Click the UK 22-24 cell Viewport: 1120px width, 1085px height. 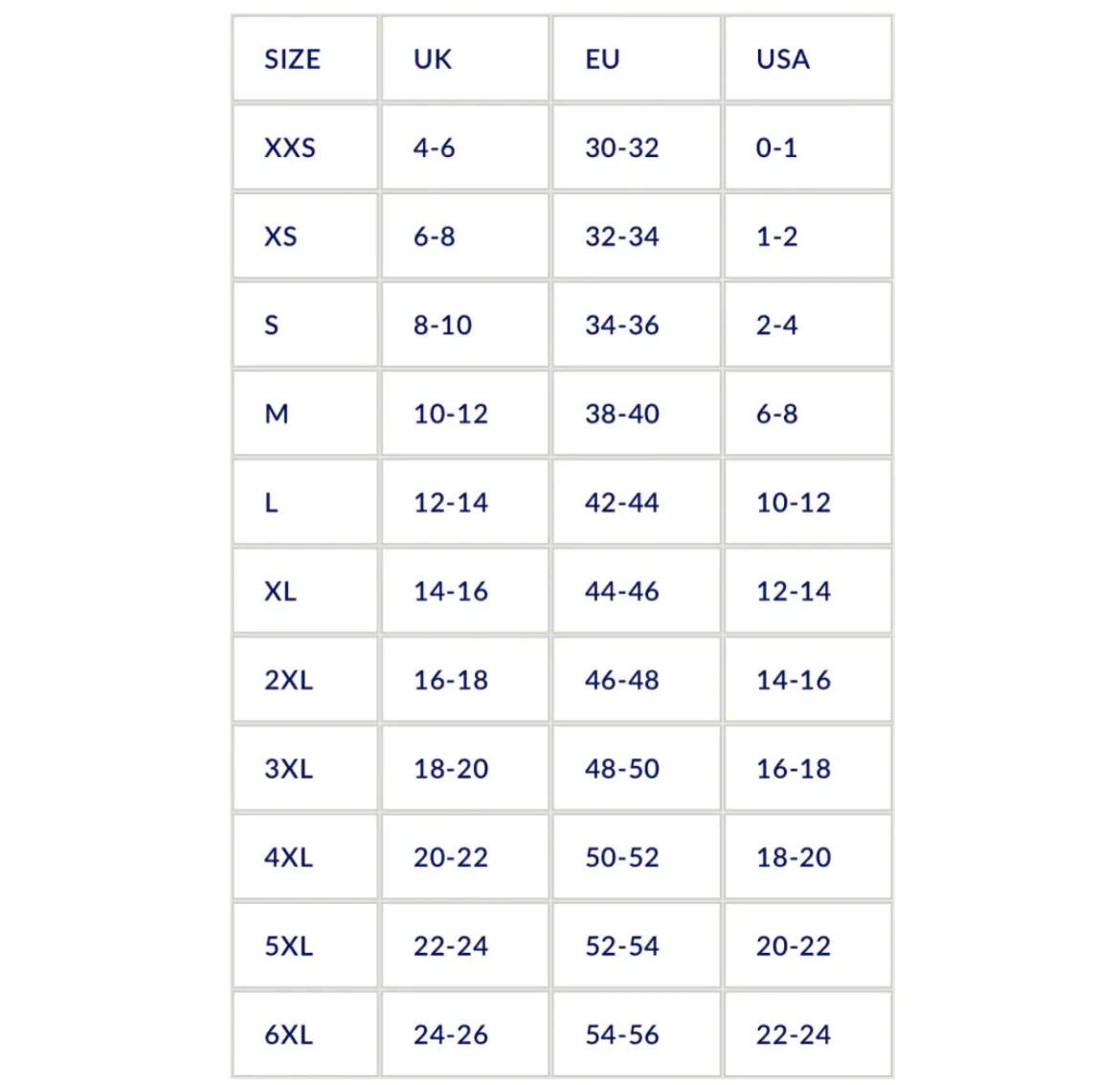[465, 945]
